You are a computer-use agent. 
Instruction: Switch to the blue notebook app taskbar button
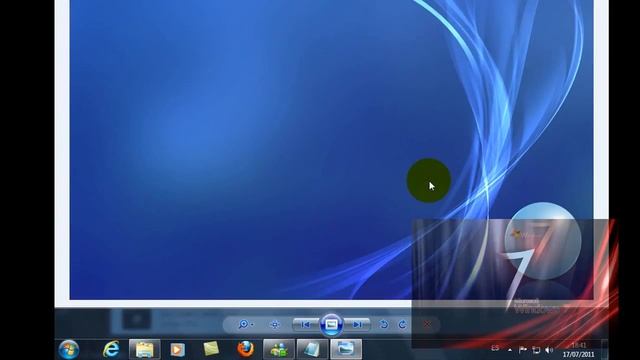coord(312,349)
